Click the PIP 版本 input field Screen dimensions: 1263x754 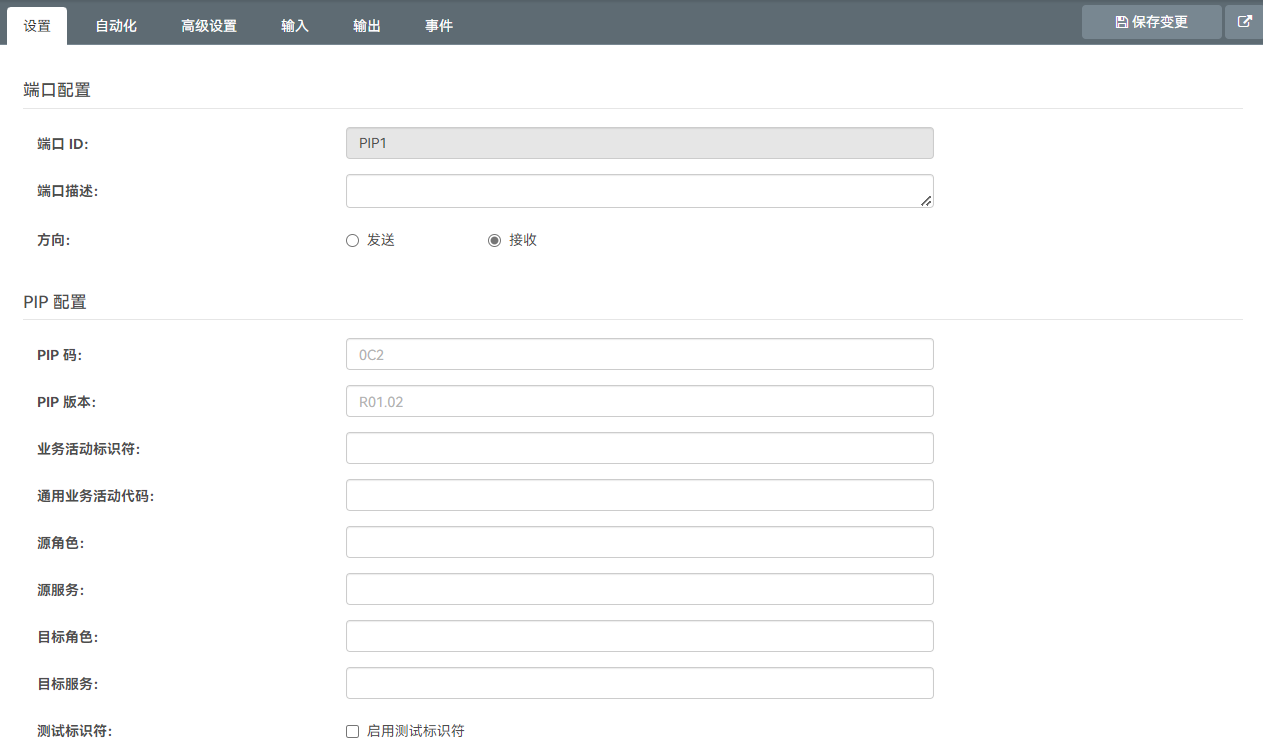640,401
